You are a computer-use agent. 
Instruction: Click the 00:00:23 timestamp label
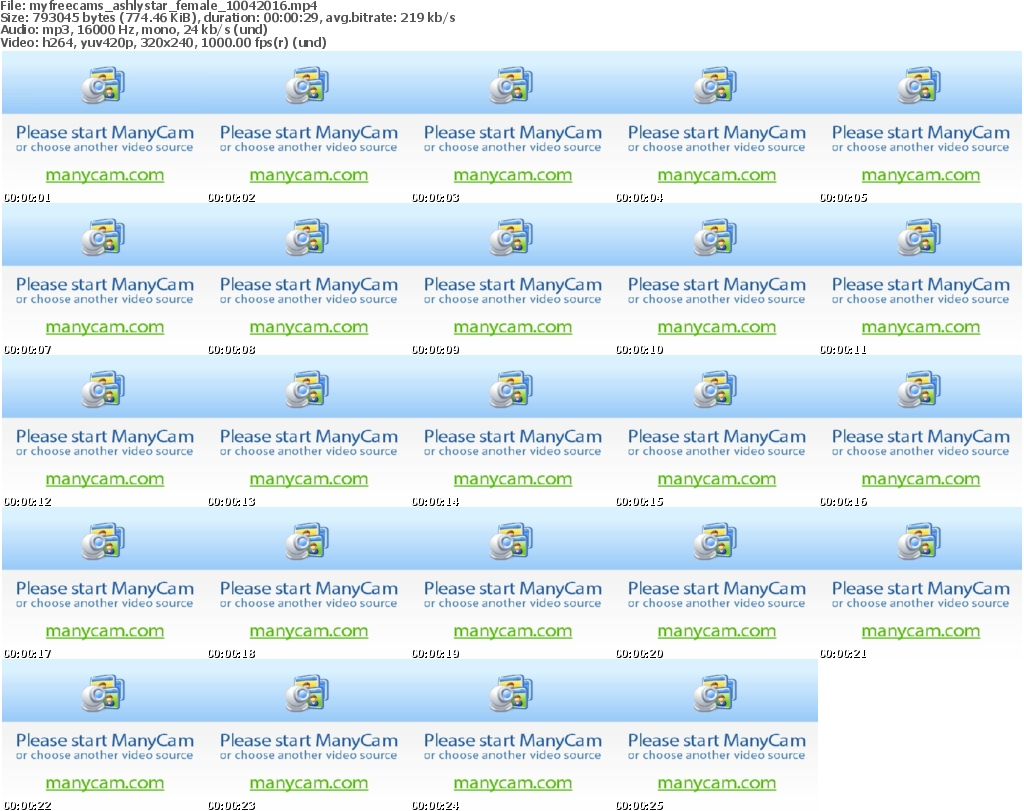pos(231,806)
